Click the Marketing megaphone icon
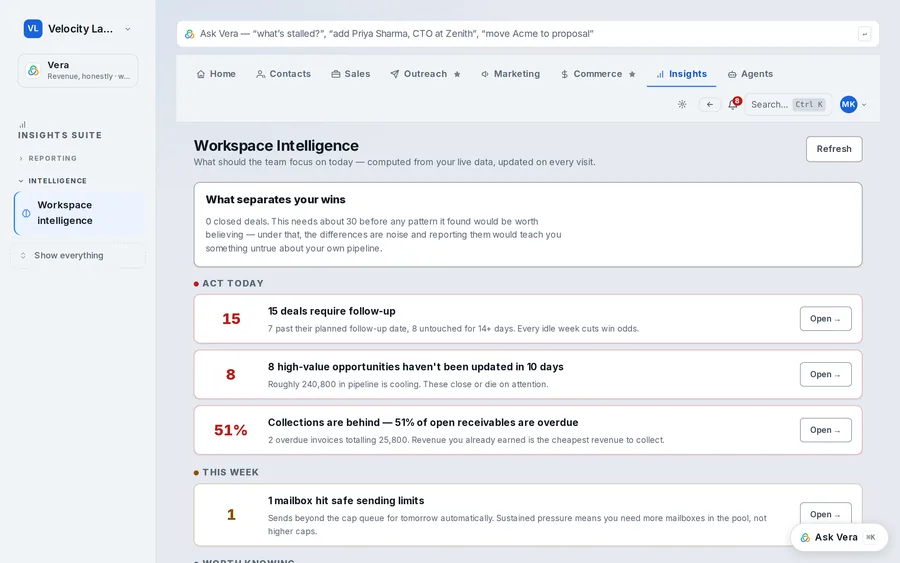Image resolution: width=900 pixels, height=563 pixels. click(x=485, y=74)
